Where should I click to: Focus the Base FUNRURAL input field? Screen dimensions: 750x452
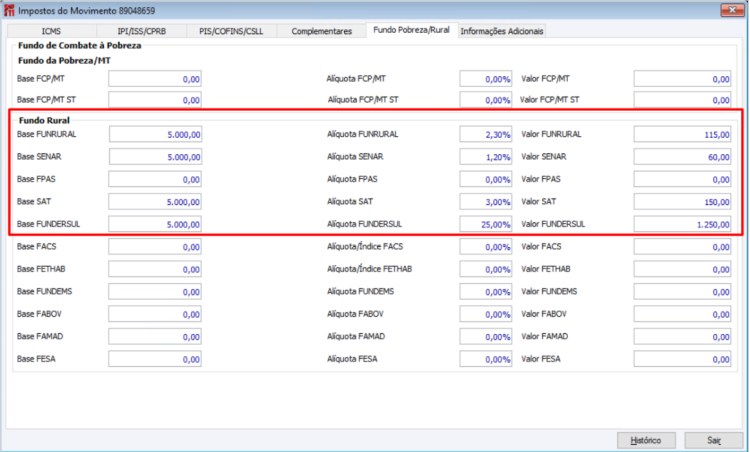[x=155, y=134]
